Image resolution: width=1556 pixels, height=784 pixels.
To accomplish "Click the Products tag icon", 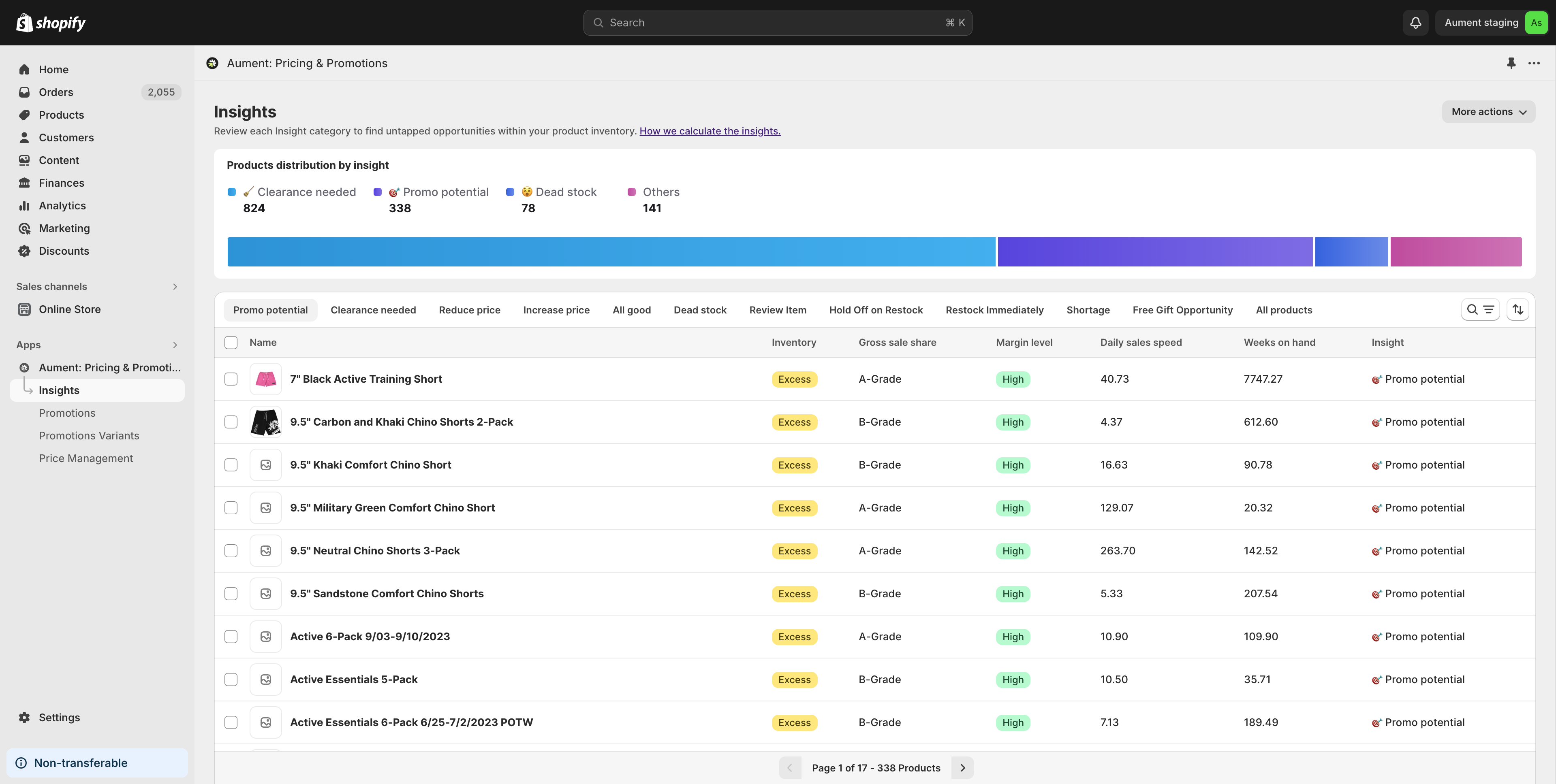I will point(24,115).
